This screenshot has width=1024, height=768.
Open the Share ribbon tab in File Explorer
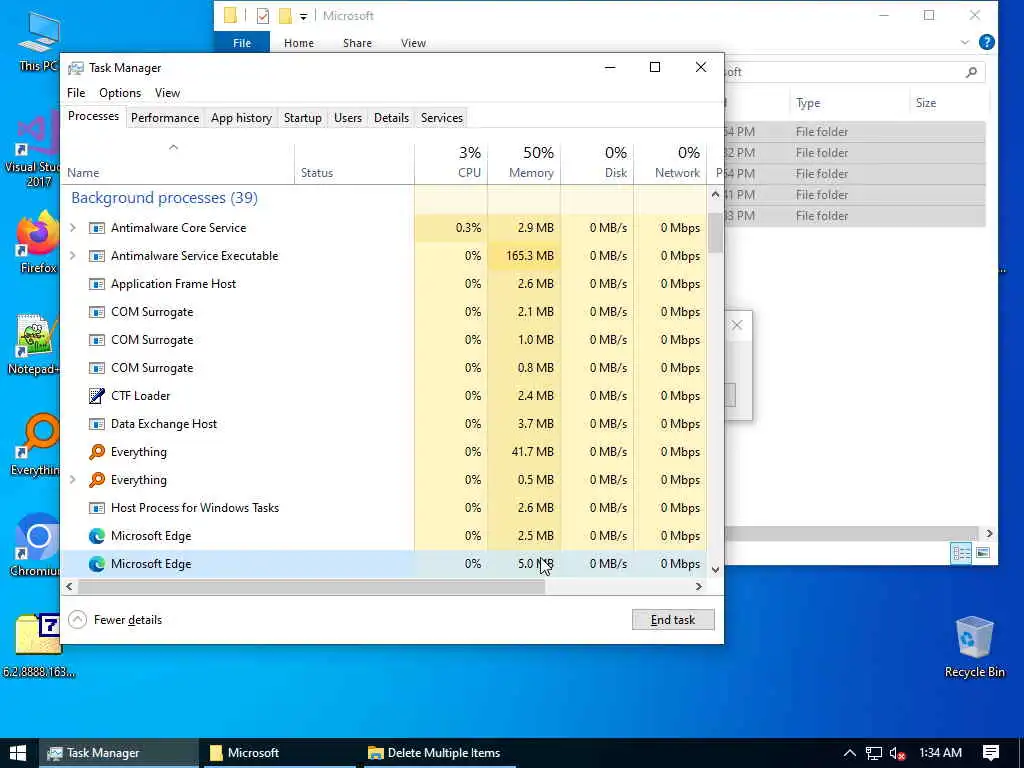(357, 43)
